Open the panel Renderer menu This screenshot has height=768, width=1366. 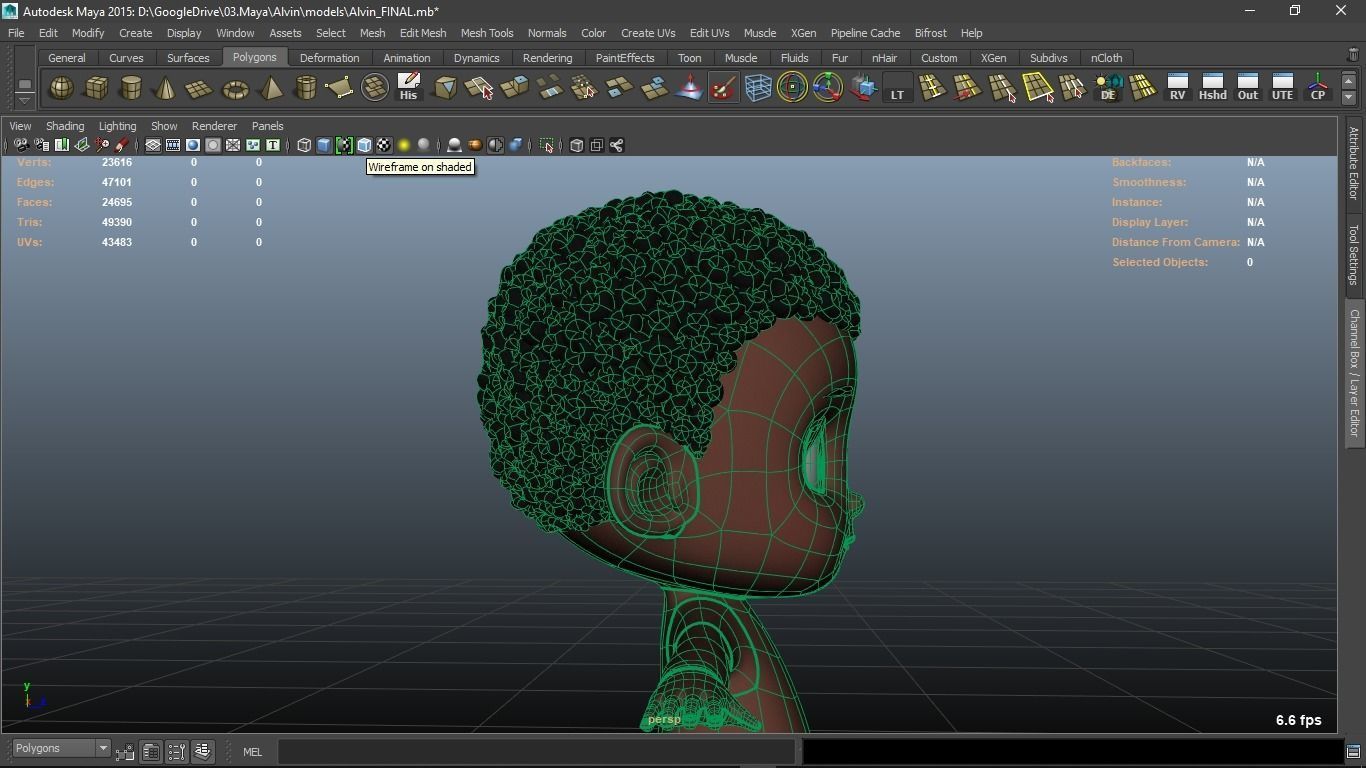click(x=214, y=126)
